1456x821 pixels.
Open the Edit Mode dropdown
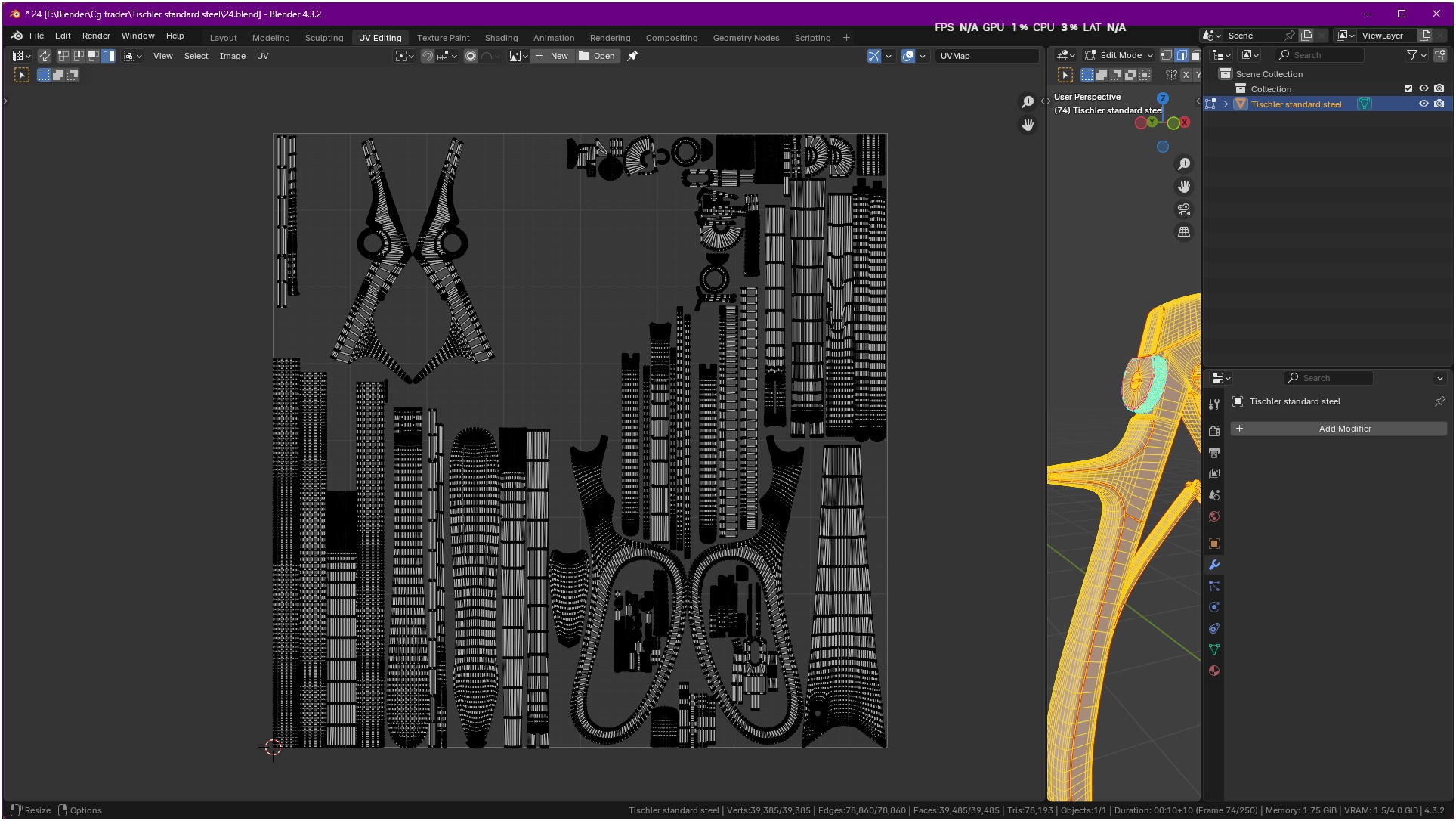coord(1119,55)
